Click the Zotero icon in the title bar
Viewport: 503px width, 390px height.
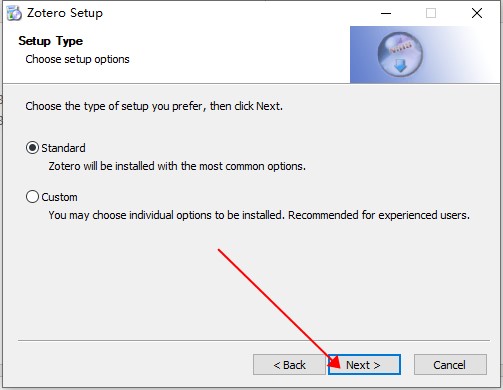14,13
